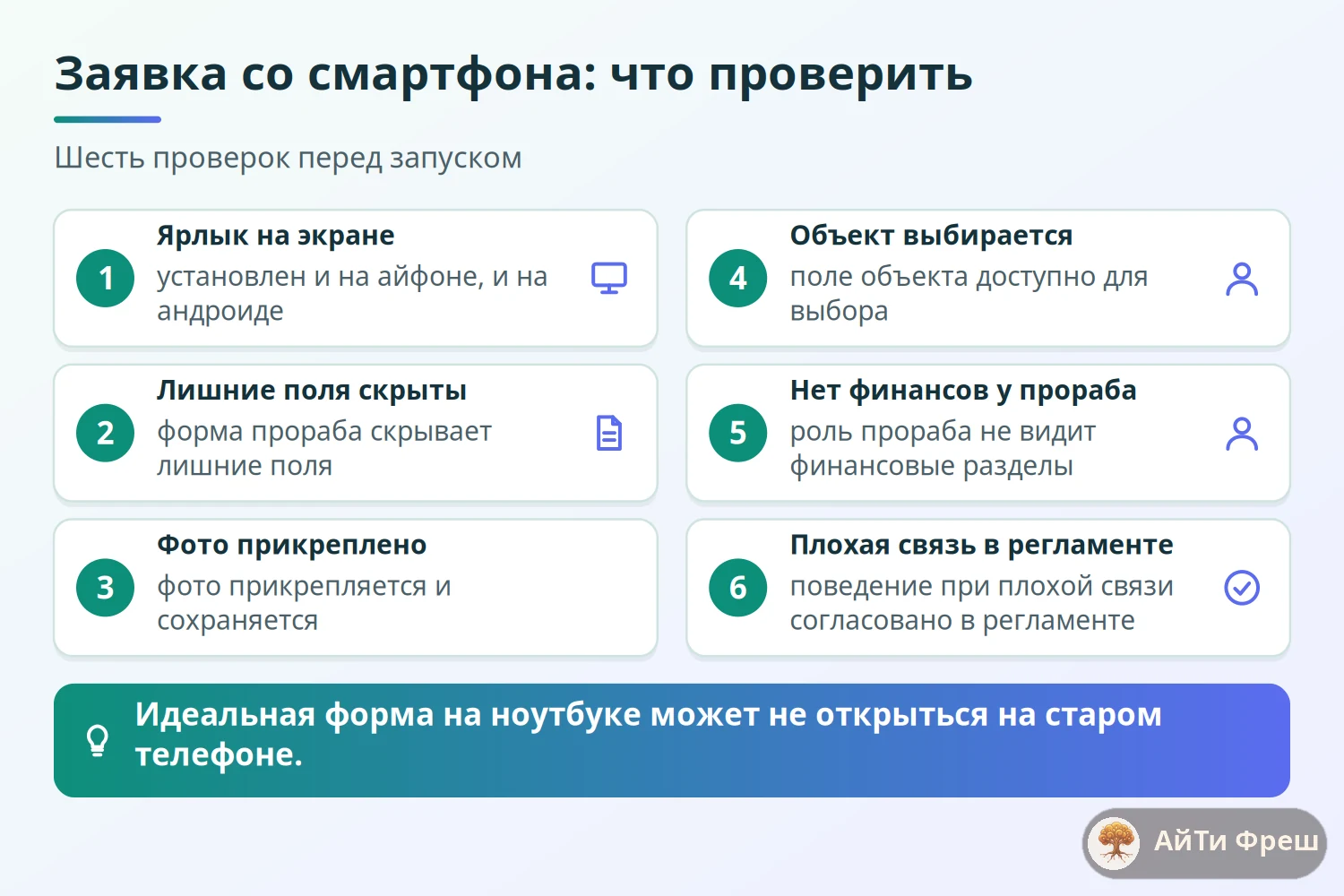Click the document icon in 'Лишние поля скрыты' card
Screen dimensions: 1344x896
(x=609, y=433)
